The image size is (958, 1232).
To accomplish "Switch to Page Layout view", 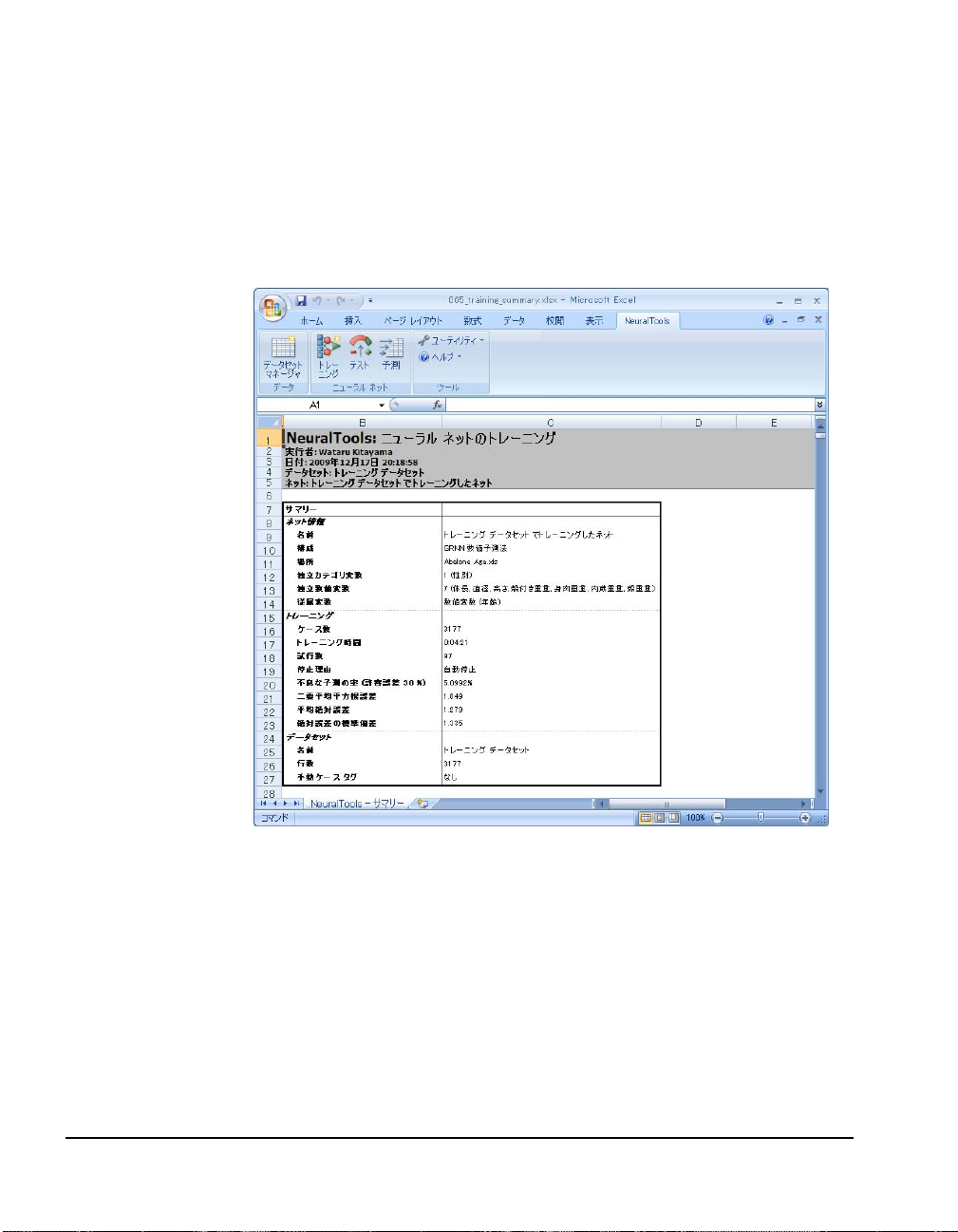I will [659, 818].
